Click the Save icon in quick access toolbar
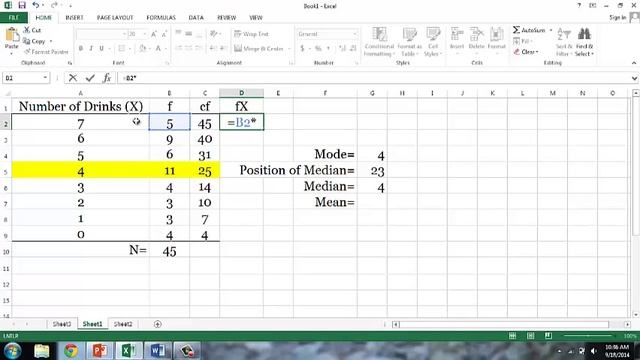 tap(22, 5)
